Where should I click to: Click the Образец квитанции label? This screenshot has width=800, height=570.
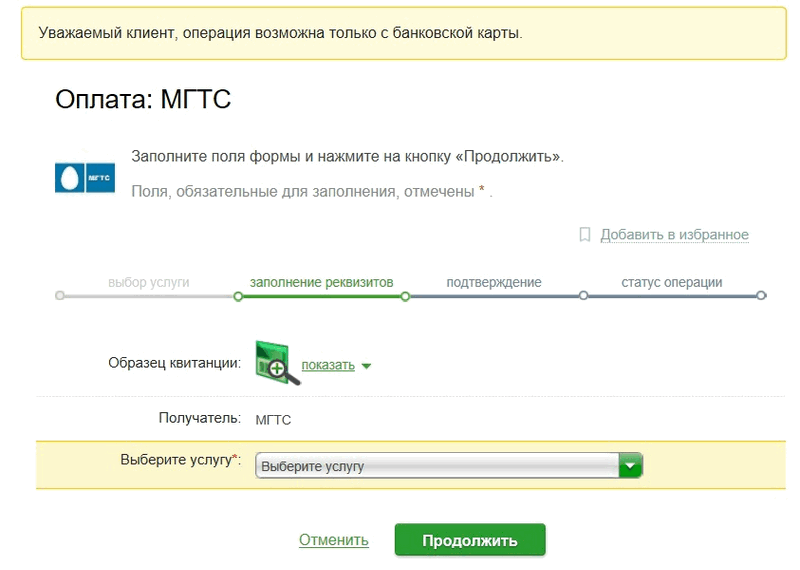click(x=174, y=363)
